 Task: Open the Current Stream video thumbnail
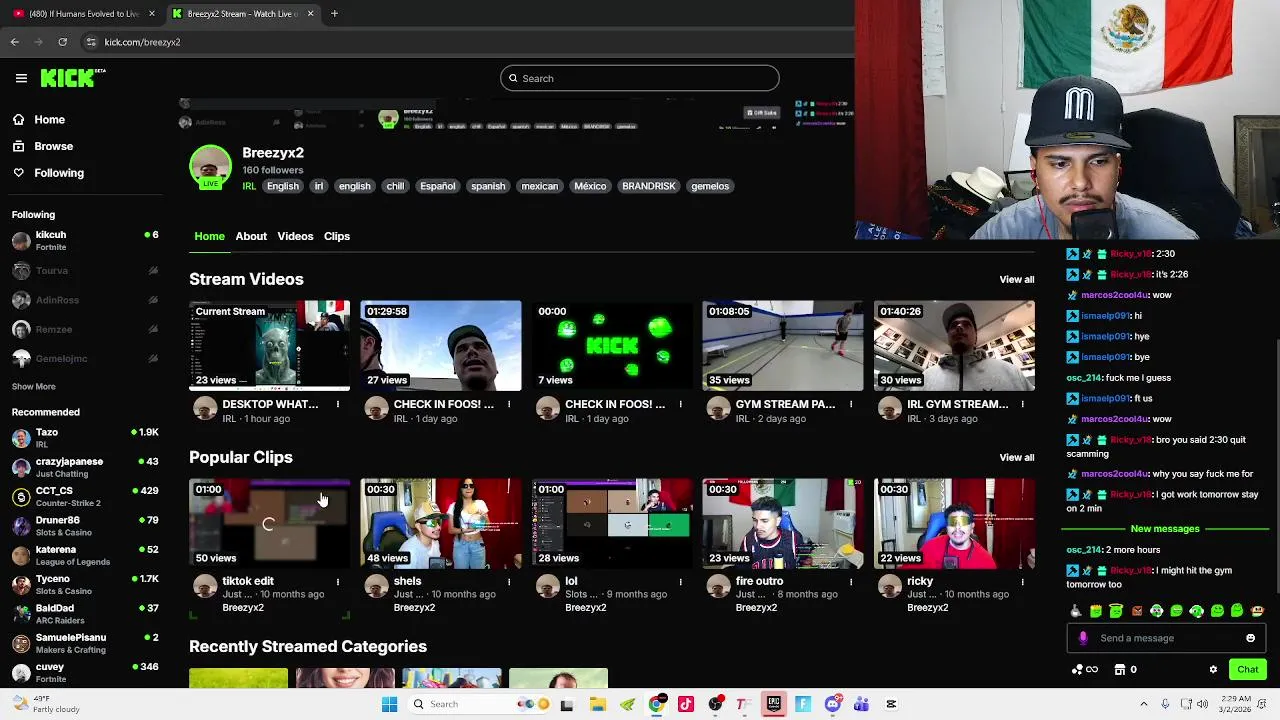[x=270, y=345]
